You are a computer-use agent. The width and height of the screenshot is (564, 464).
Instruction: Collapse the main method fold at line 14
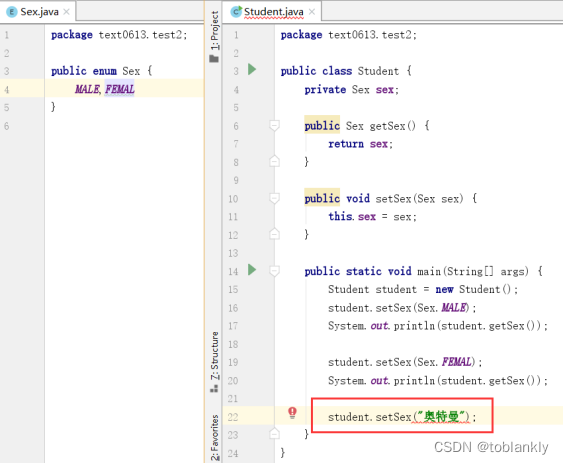[274, 271]
